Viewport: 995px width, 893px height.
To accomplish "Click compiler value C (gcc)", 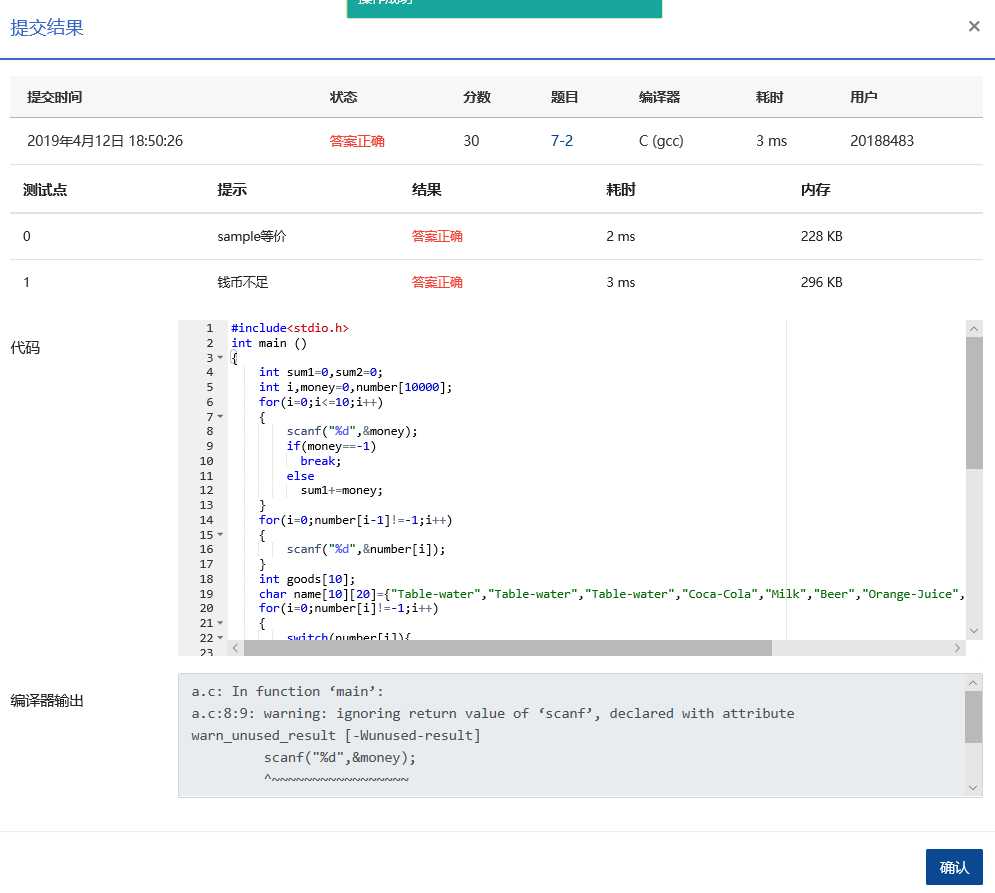I will (661, 141).
